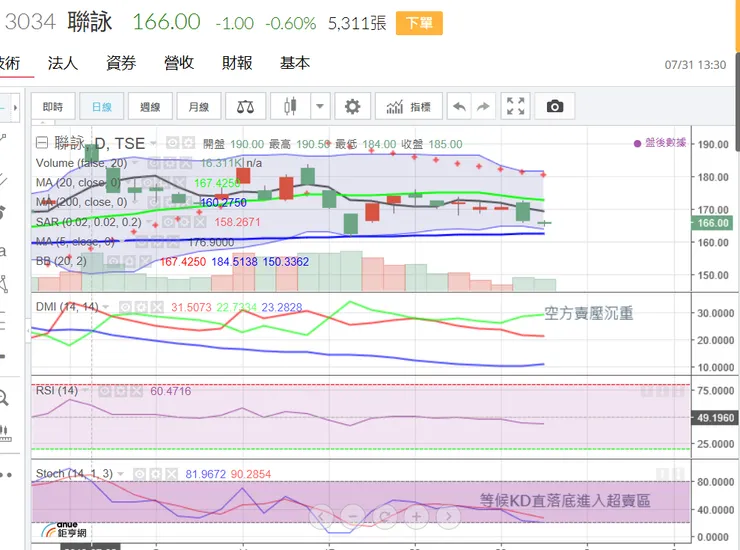Zoom in using floating plus button
Screen dimensions: 740x550
click(x=416, y=516)
